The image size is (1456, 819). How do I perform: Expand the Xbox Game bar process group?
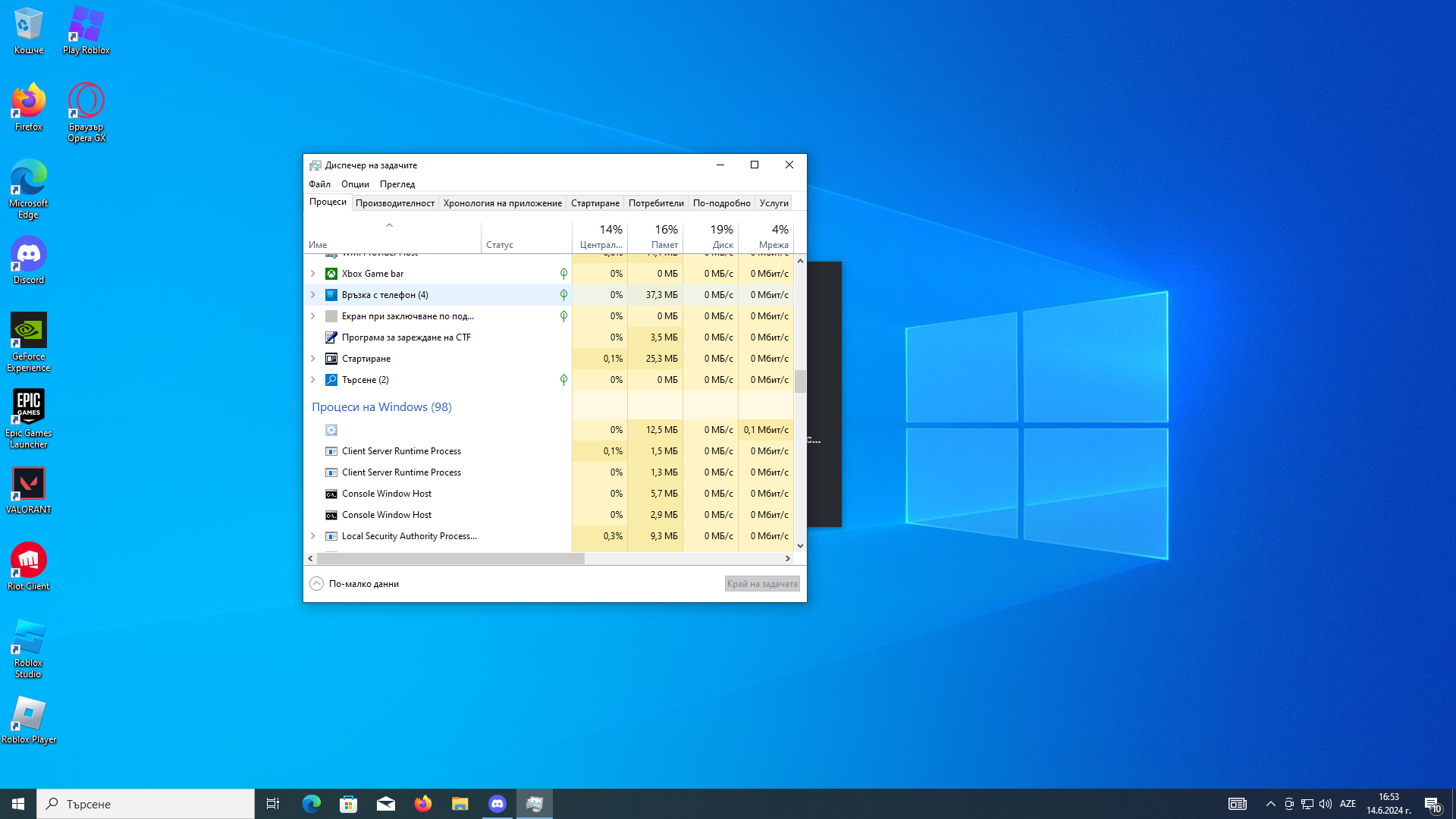click(313, 274)
